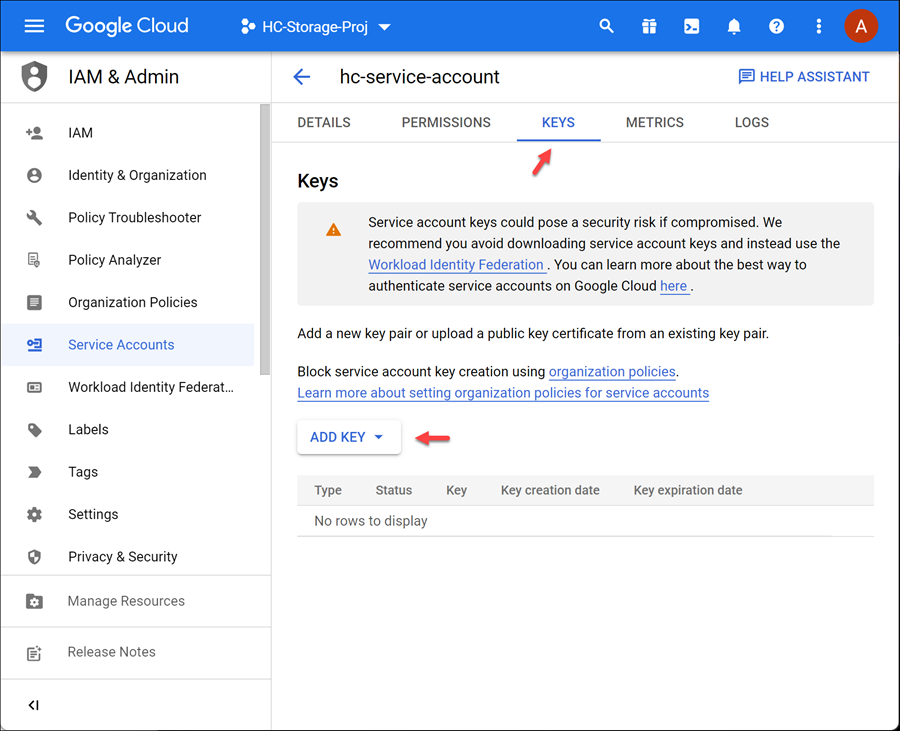Click the Tags chevron icon
Screen dimensions: 900x731
(34, 472)
